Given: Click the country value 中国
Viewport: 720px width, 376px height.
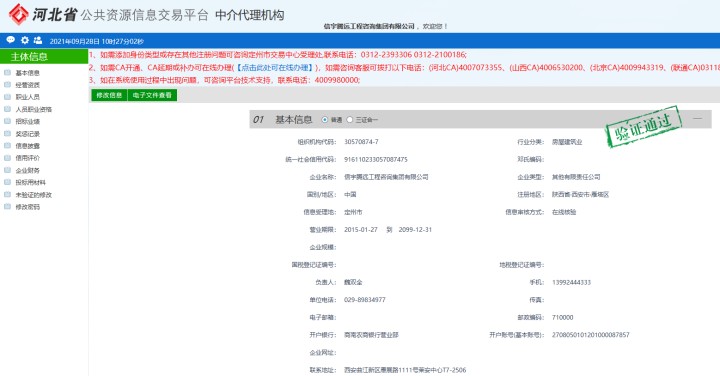Looking at the screenshot, I should [350, 195].
